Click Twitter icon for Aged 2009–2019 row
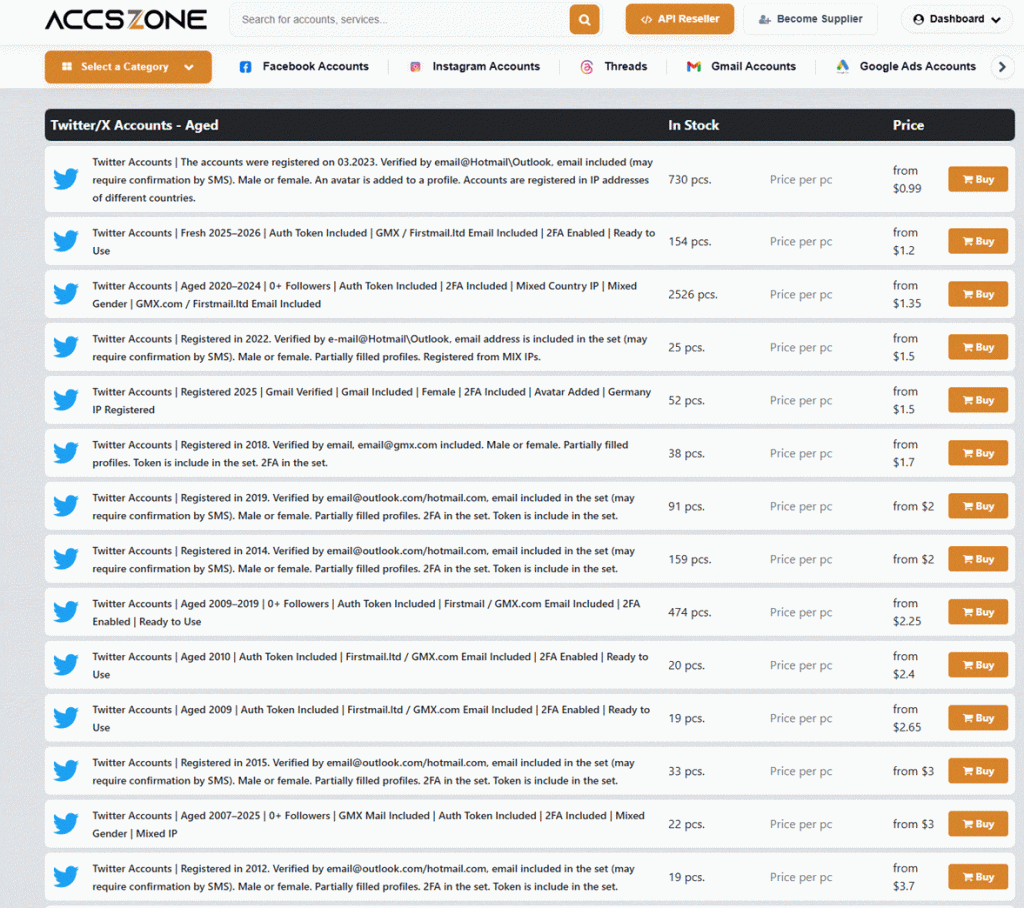This screenshot has height=908, width=1024. 66,612
